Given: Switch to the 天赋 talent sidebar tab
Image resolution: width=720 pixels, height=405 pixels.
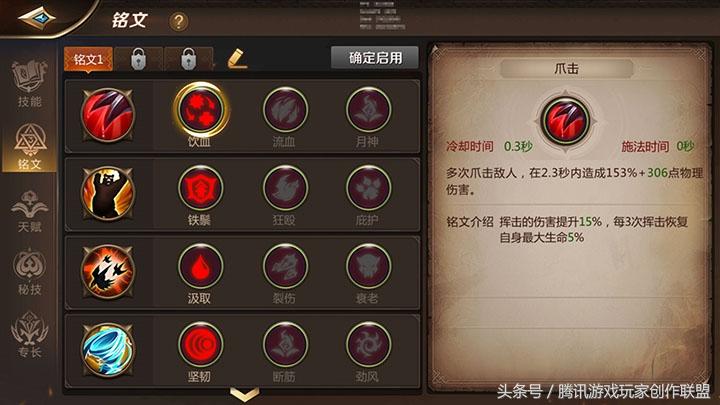Looking at the screenshot, I should point(29,211).
